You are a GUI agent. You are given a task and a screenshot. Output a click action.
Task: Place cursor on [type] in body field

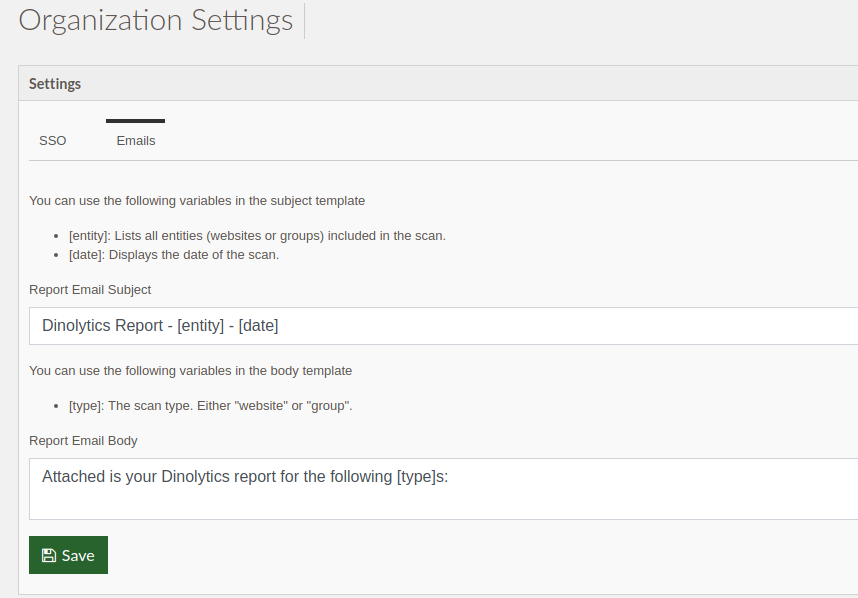(x=415, y=477)
